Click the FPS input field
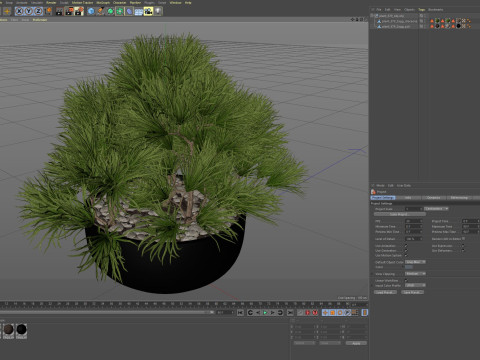This screenshot has height=360, width=480. coord(414,221)
